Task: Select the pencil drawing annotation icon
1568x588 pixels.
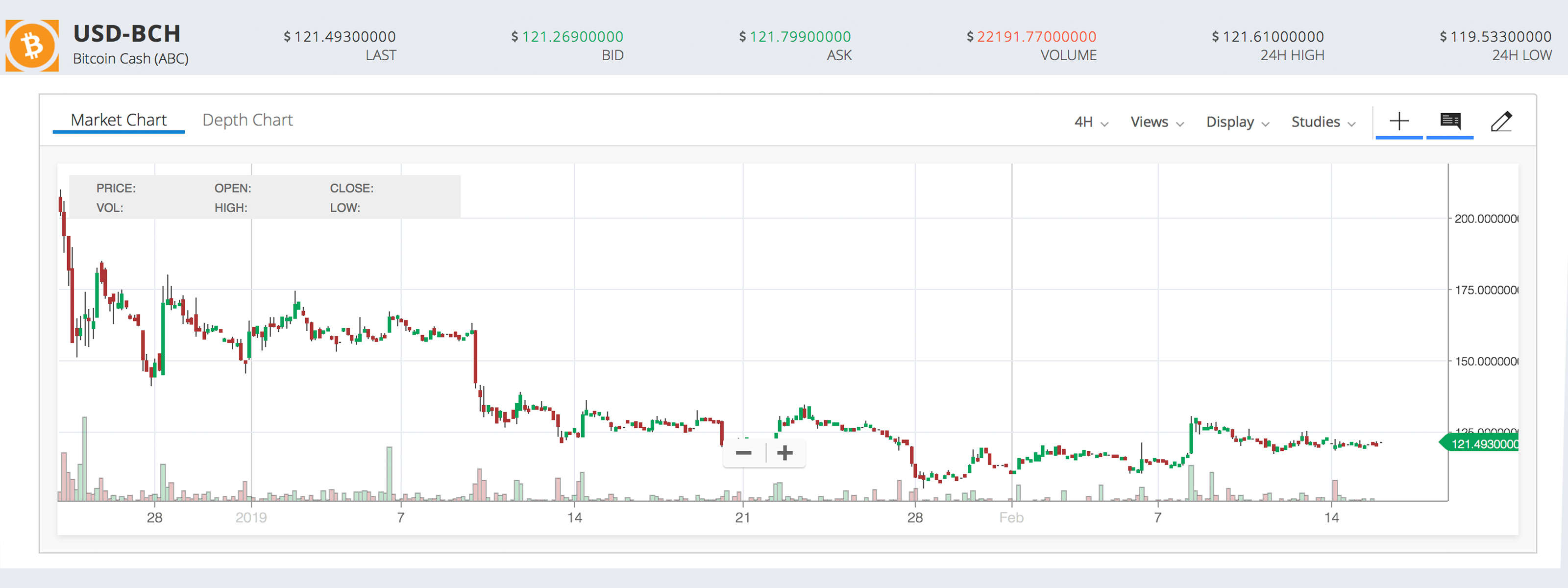Action: click(1502, 121)
